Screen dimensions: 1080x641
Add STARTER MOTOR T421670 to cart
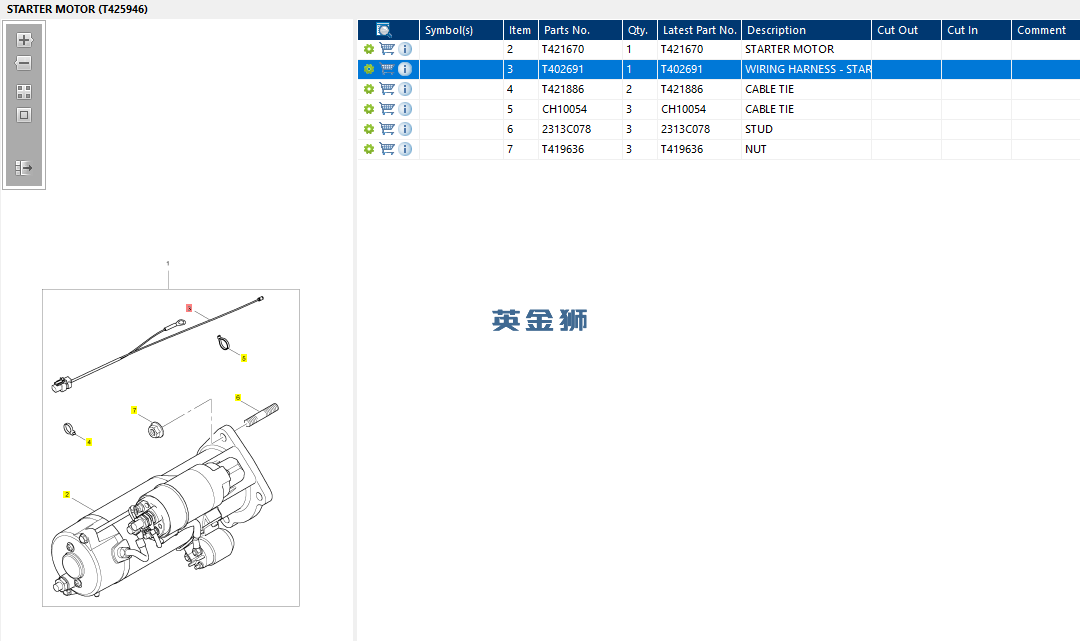point(387,49)
